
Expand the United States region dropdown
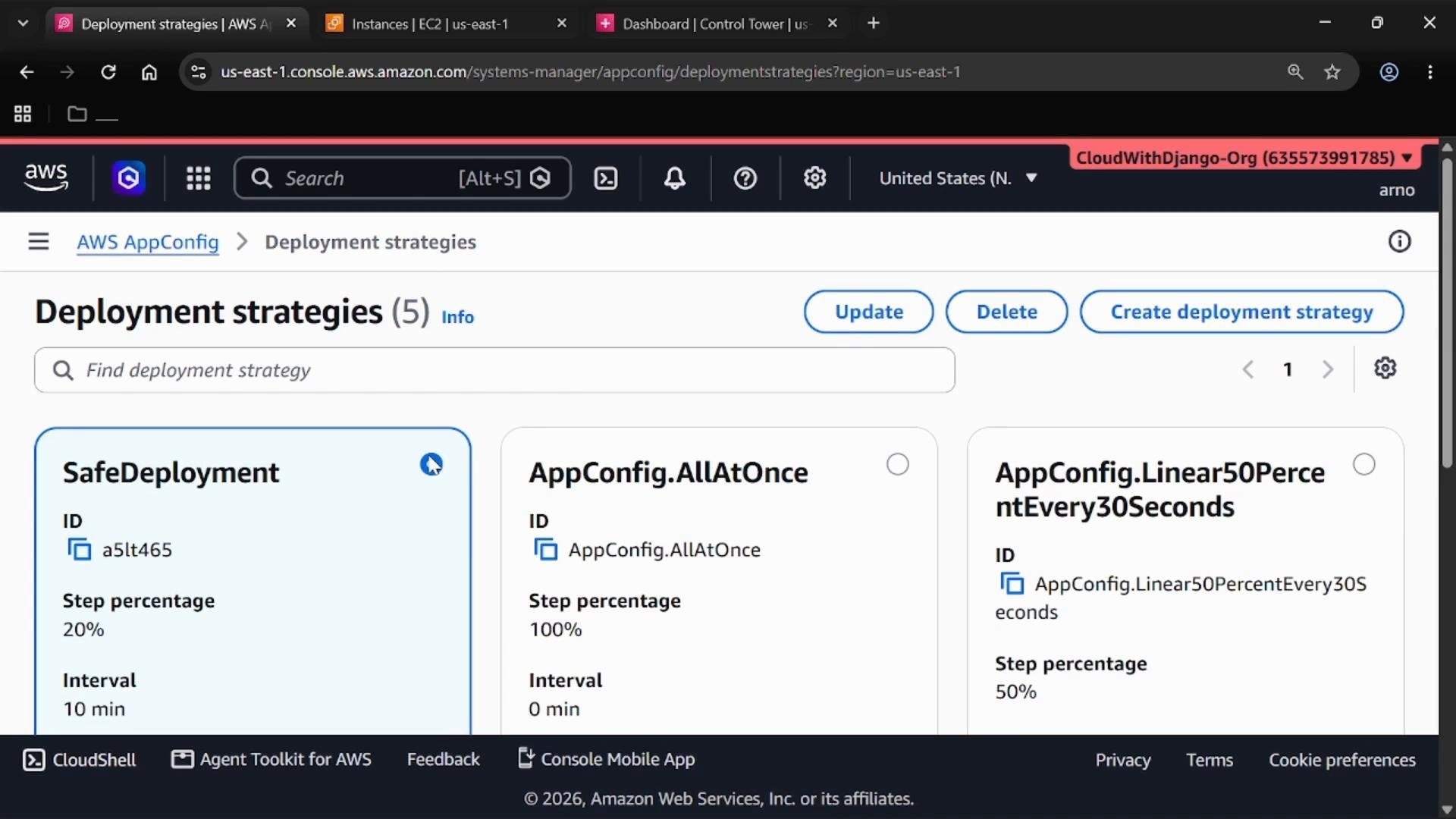coord(958,178)
